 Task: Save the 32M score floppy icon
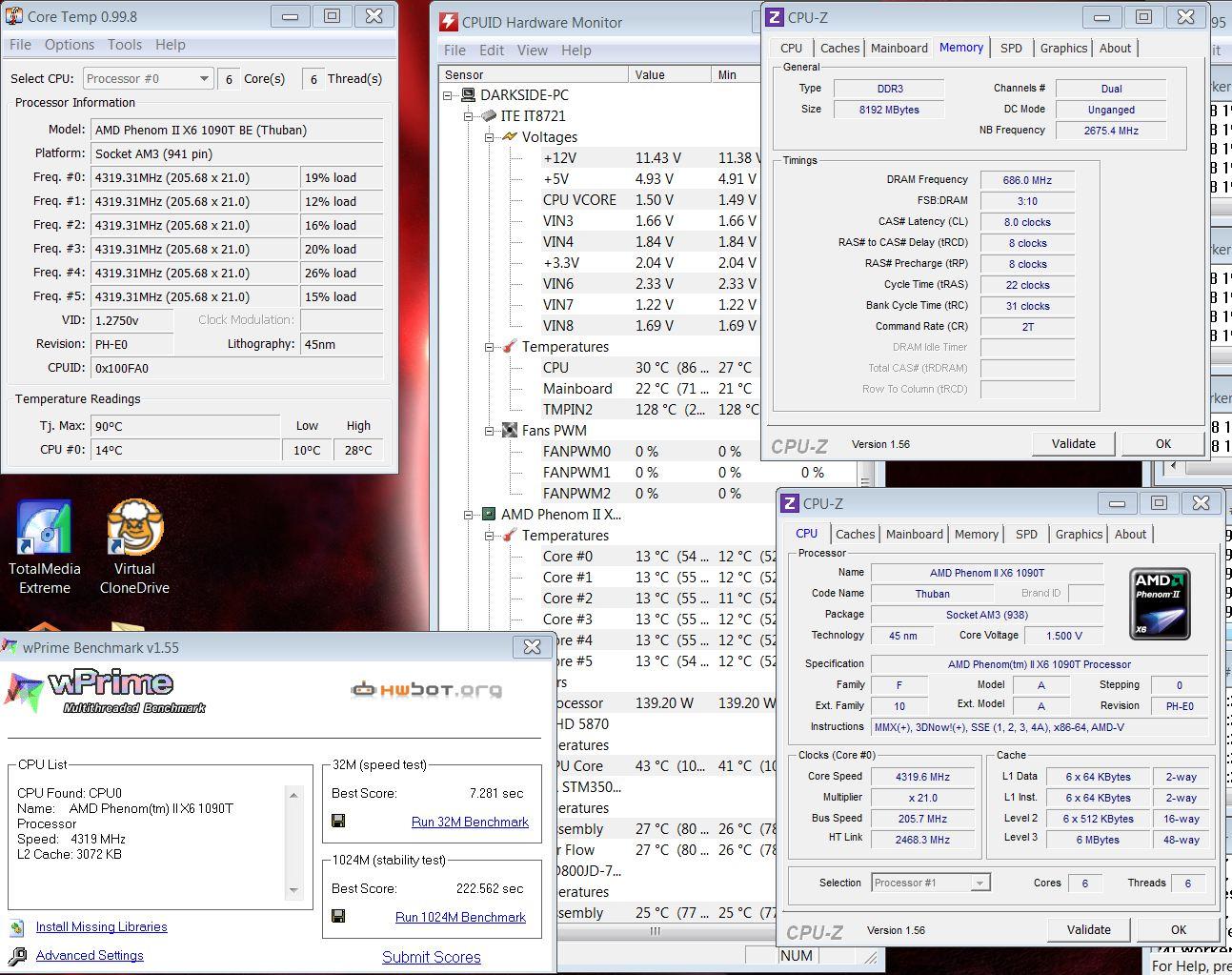pyautogui.click(x=338, y=821)
